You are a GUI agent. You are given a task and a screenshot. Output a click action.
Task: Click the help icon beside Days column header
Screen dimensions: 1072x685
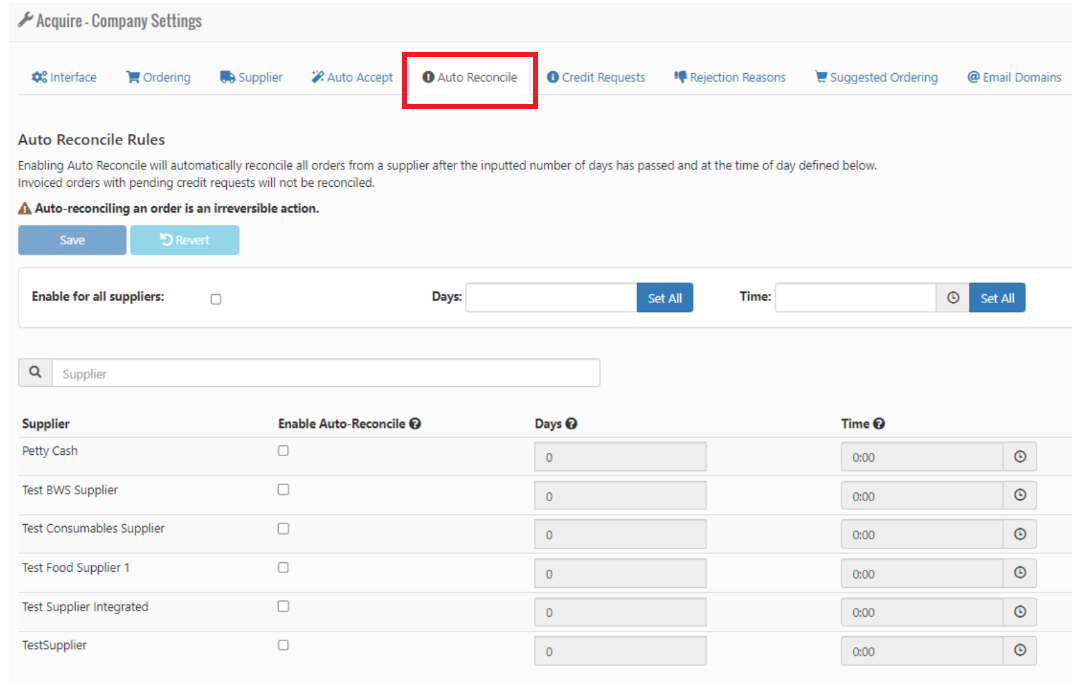(572, 424)
